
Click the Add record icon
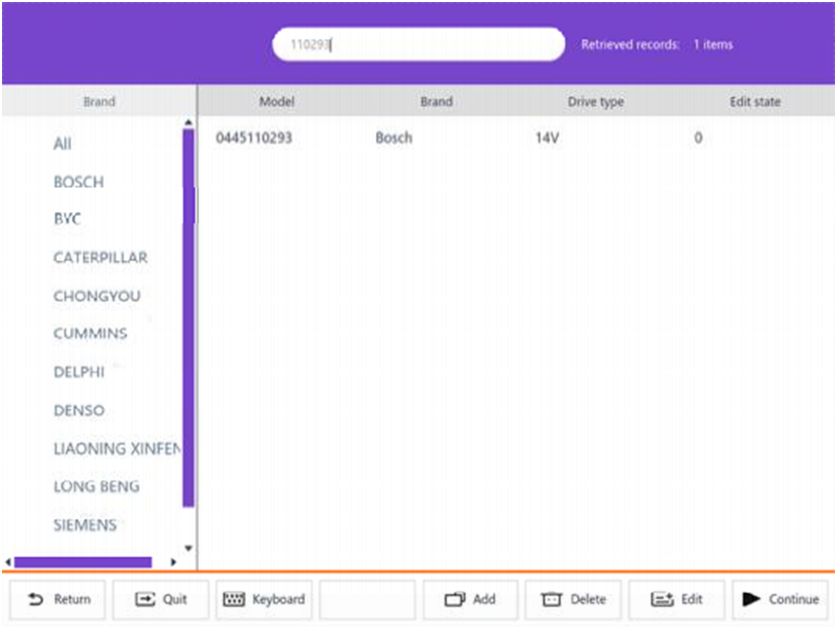pyautogui.click(x=455, y=600)
